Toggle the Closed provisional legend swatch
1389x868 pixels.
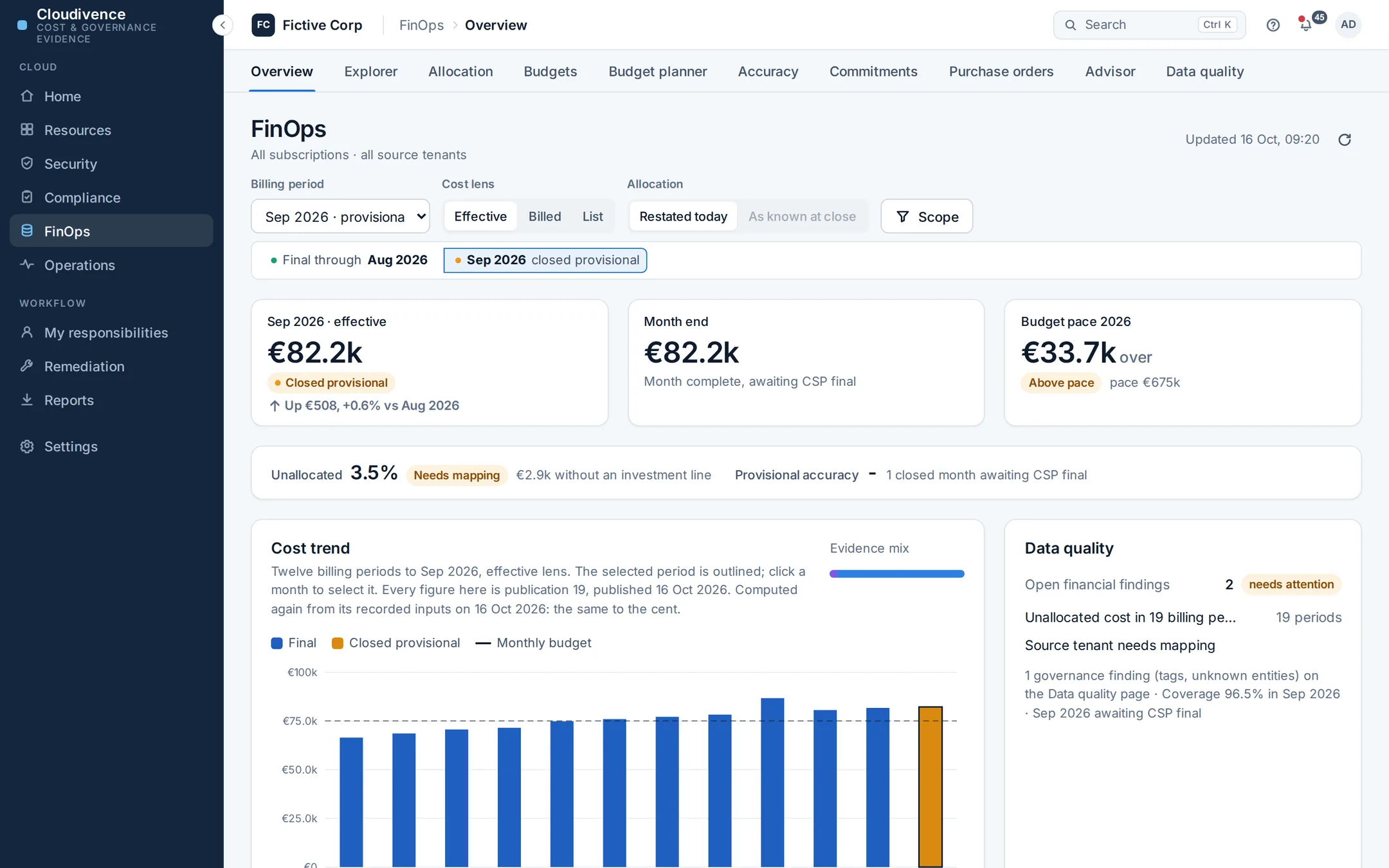coord(337,643)
